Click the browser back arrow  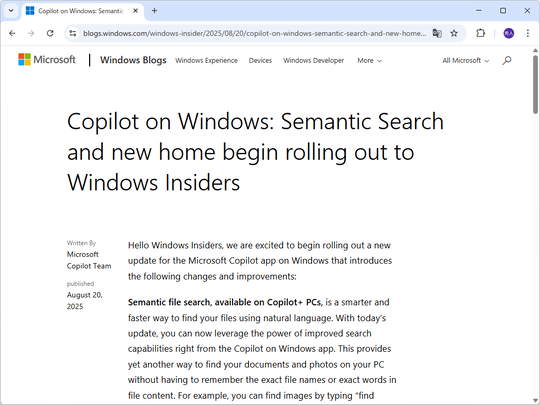[12, 33]
